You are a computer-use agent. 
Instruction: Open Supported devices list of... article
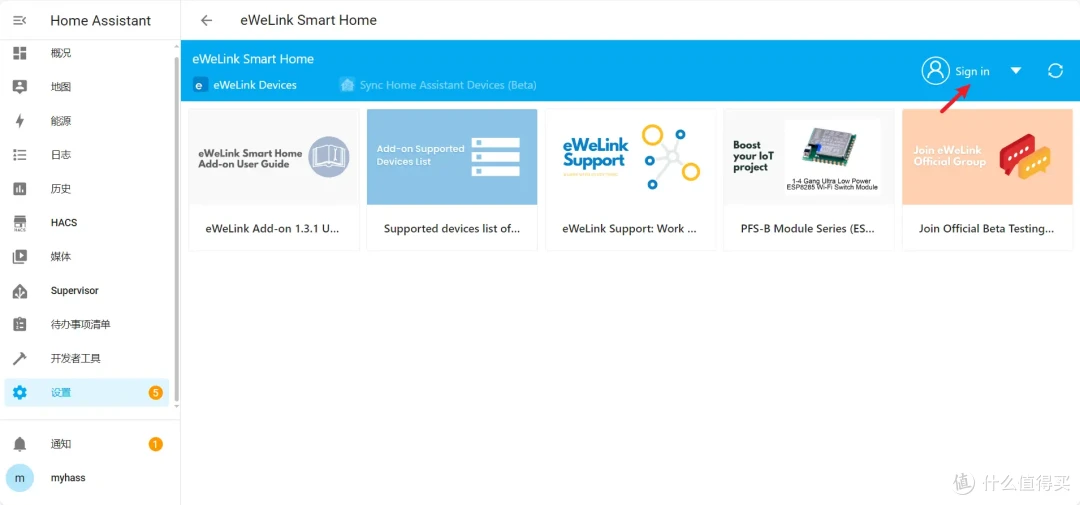[452, 229]
